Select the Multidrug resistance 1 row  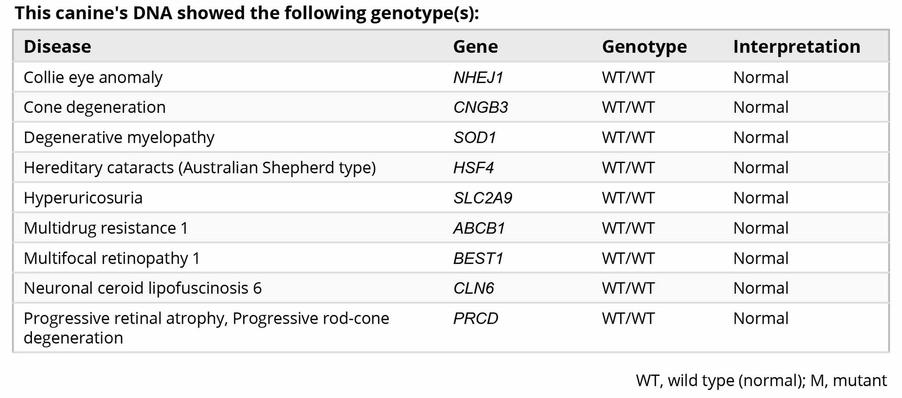(451, 228)
